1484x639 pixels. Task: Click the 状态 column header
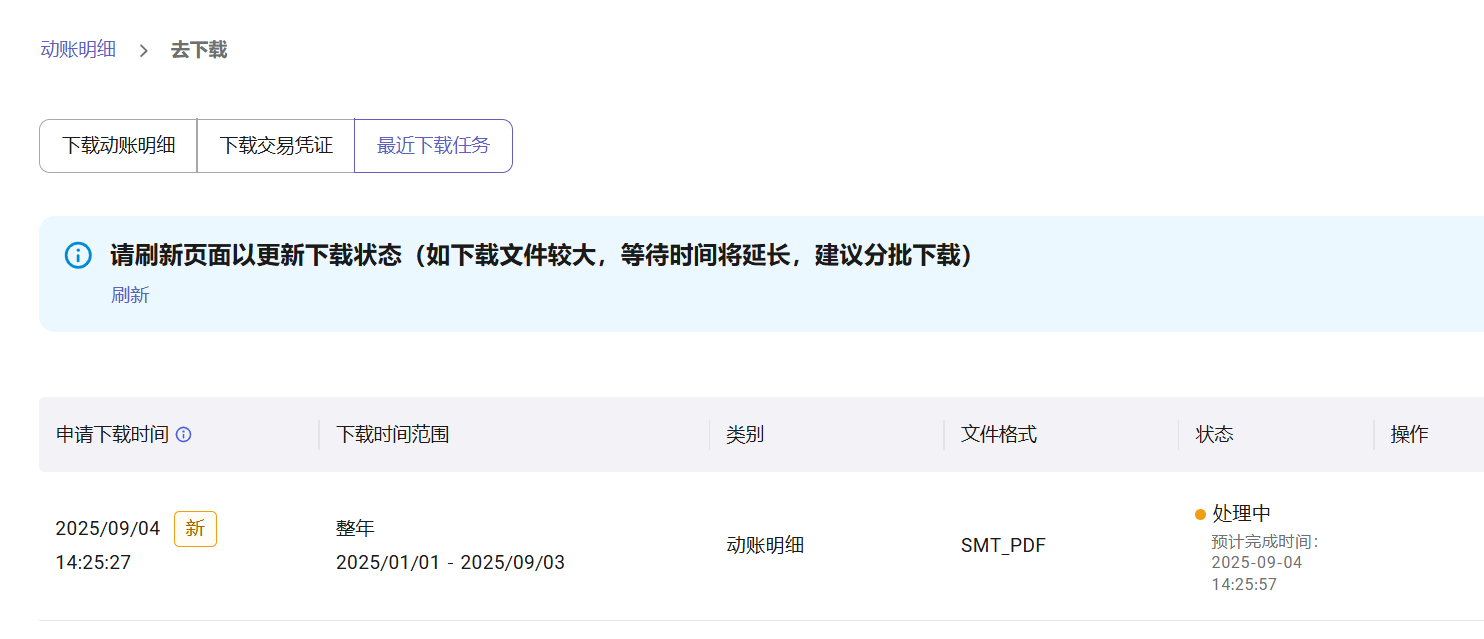tap(1214, 435)
